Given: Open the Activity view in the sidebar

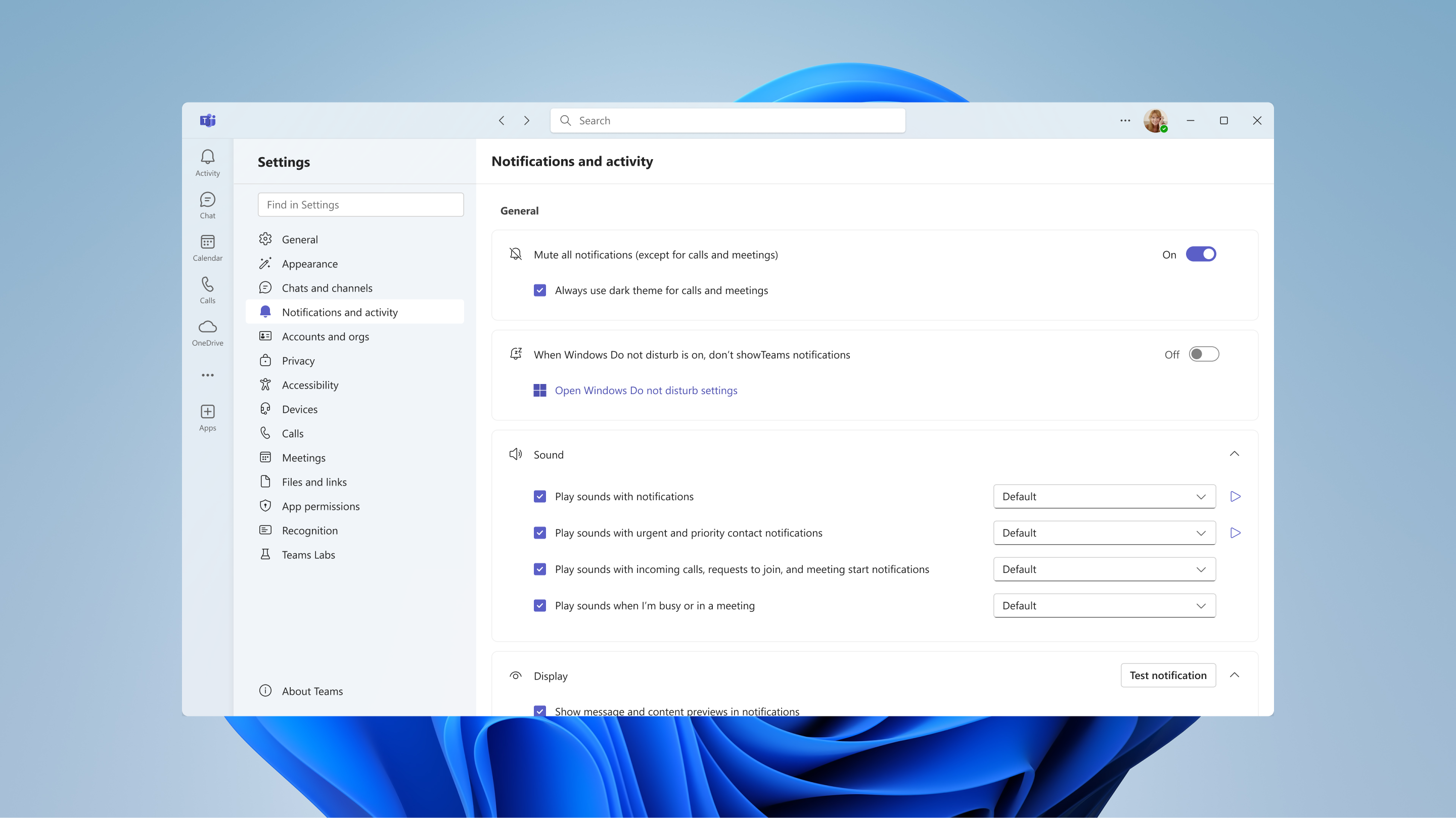Looking at the screenshot, I should pyautogui.click(x=207, y=162).
